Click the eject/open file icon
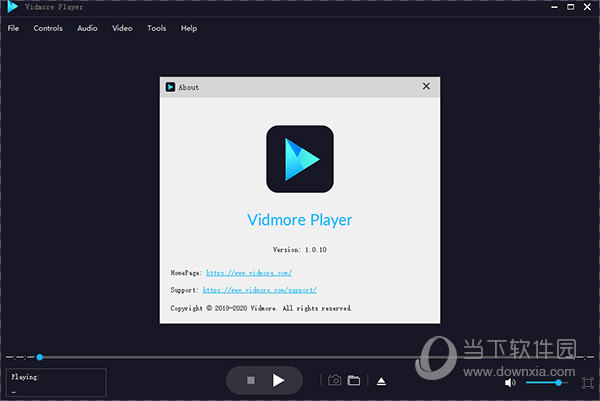 coord(381,381)
